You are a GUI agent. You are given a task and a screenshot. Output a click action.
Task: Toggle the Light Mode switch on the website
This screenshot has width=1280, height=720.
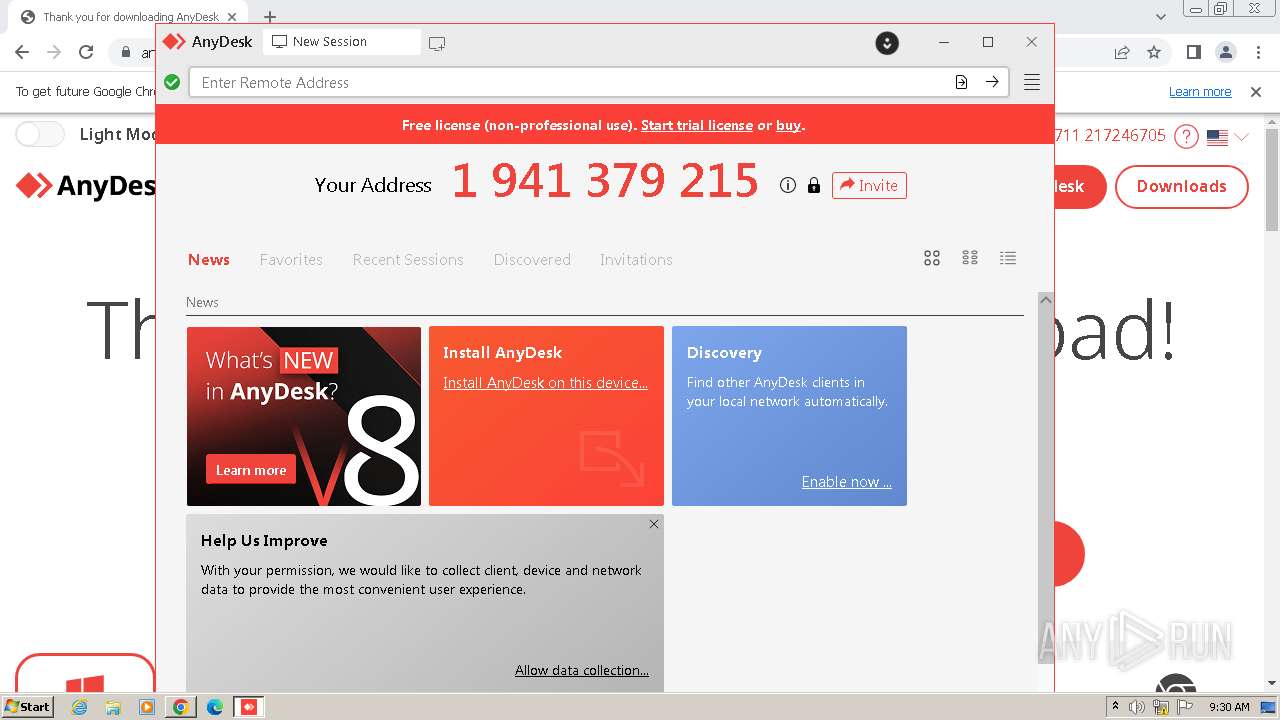[40, 134]
